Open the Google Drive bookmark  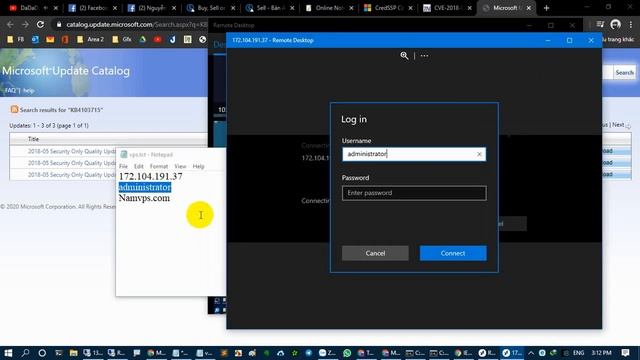coord(142,39)
